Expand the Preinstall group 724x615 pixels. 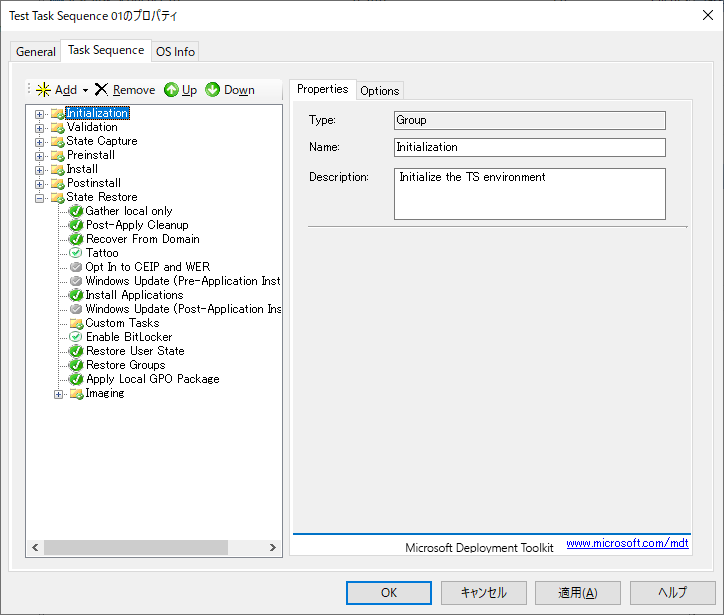point(40,156)
